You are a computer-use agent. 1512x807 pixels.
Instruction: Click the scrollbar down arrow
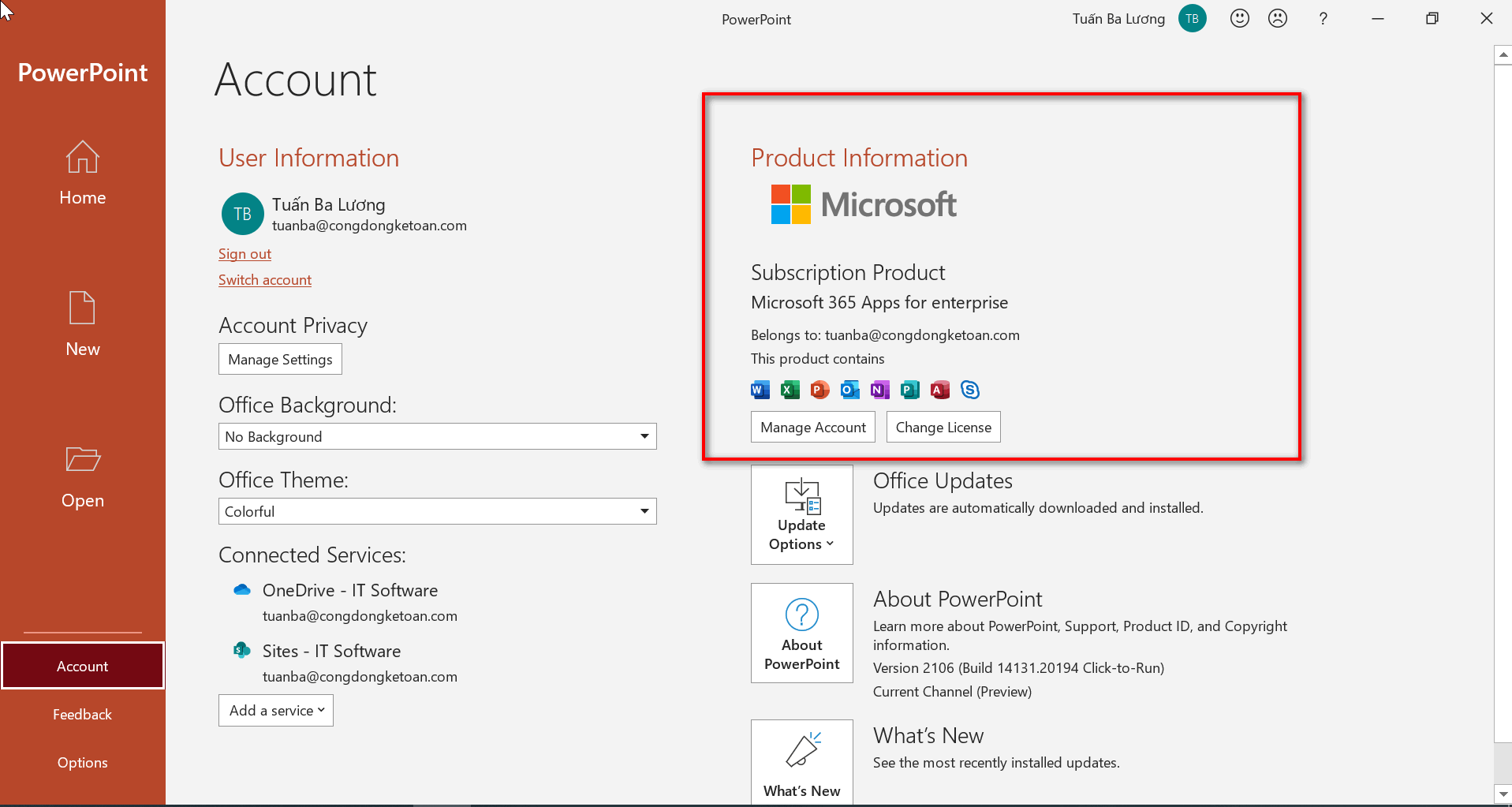click(x=1503, y=794)
